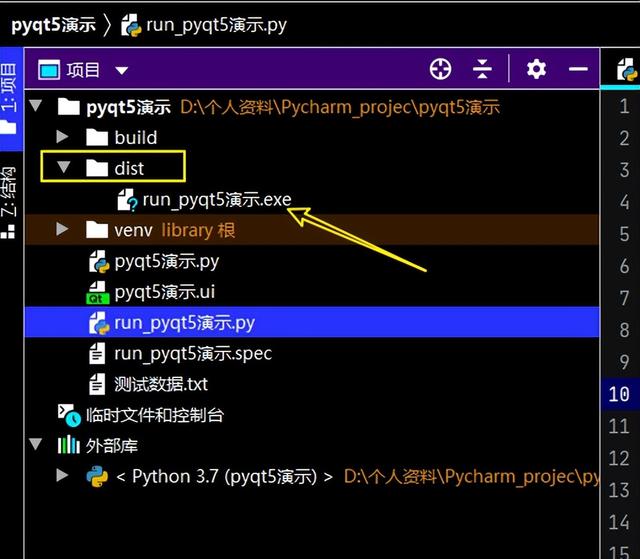Image resolution: width=640 pixels, height=559 pixels.
Task: Click the breadcrumb Python file icon
Action: point(131,25)
